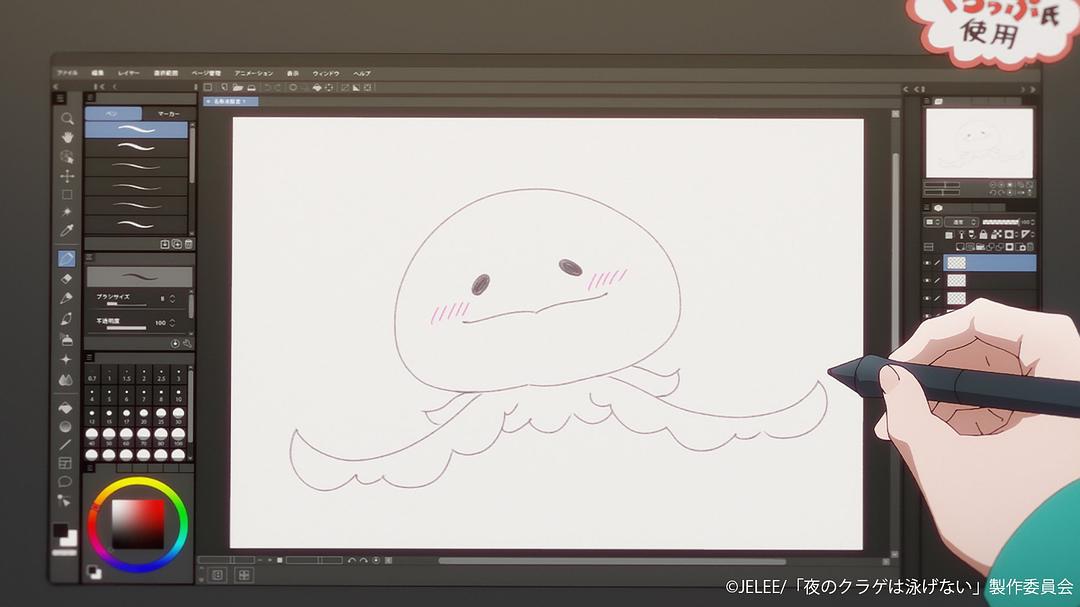Click the canvas horizontal scrollbar
This screenshot has height=607, width=1080.
coord(612,561)
